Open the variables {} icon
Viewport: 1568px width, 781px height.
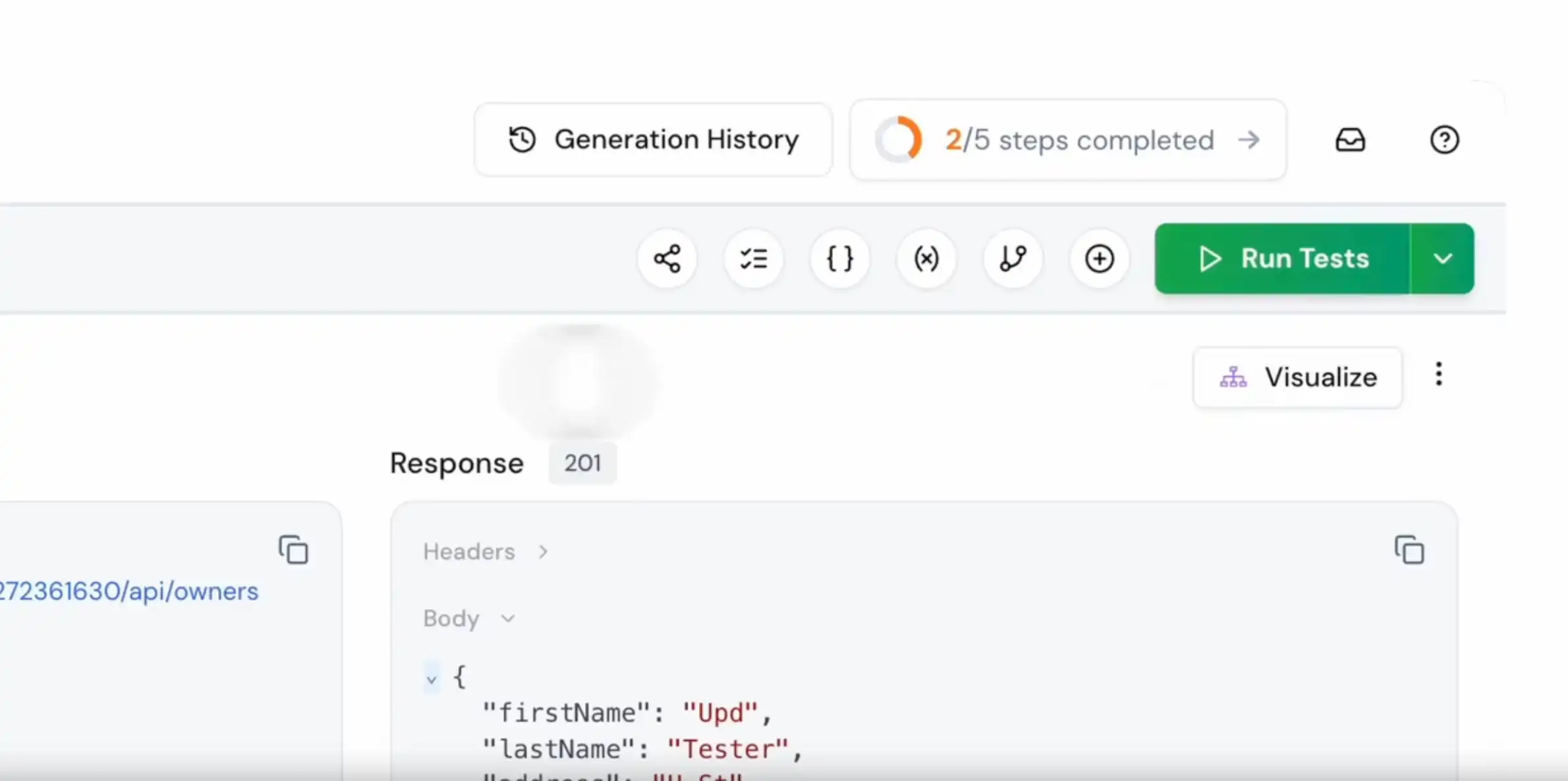point(840,258)
